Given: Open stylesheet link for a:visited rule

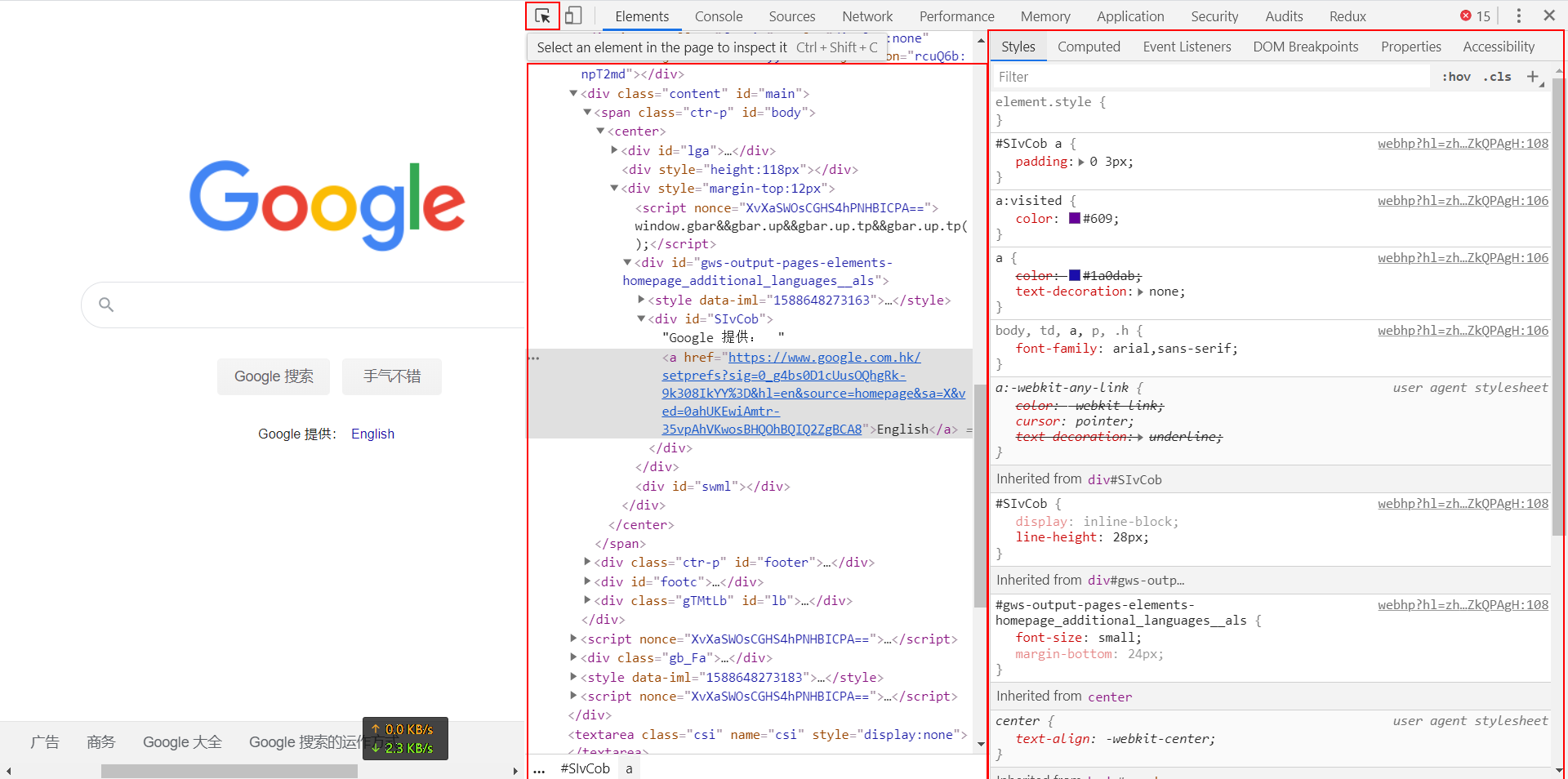Looking at the screenshot, I should click(1463, 201).
